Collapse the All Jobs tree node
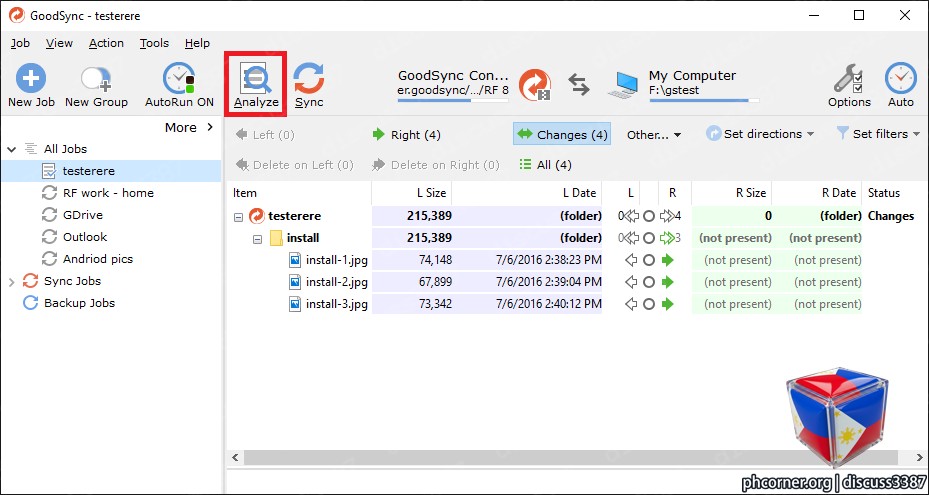 point(11,149)
